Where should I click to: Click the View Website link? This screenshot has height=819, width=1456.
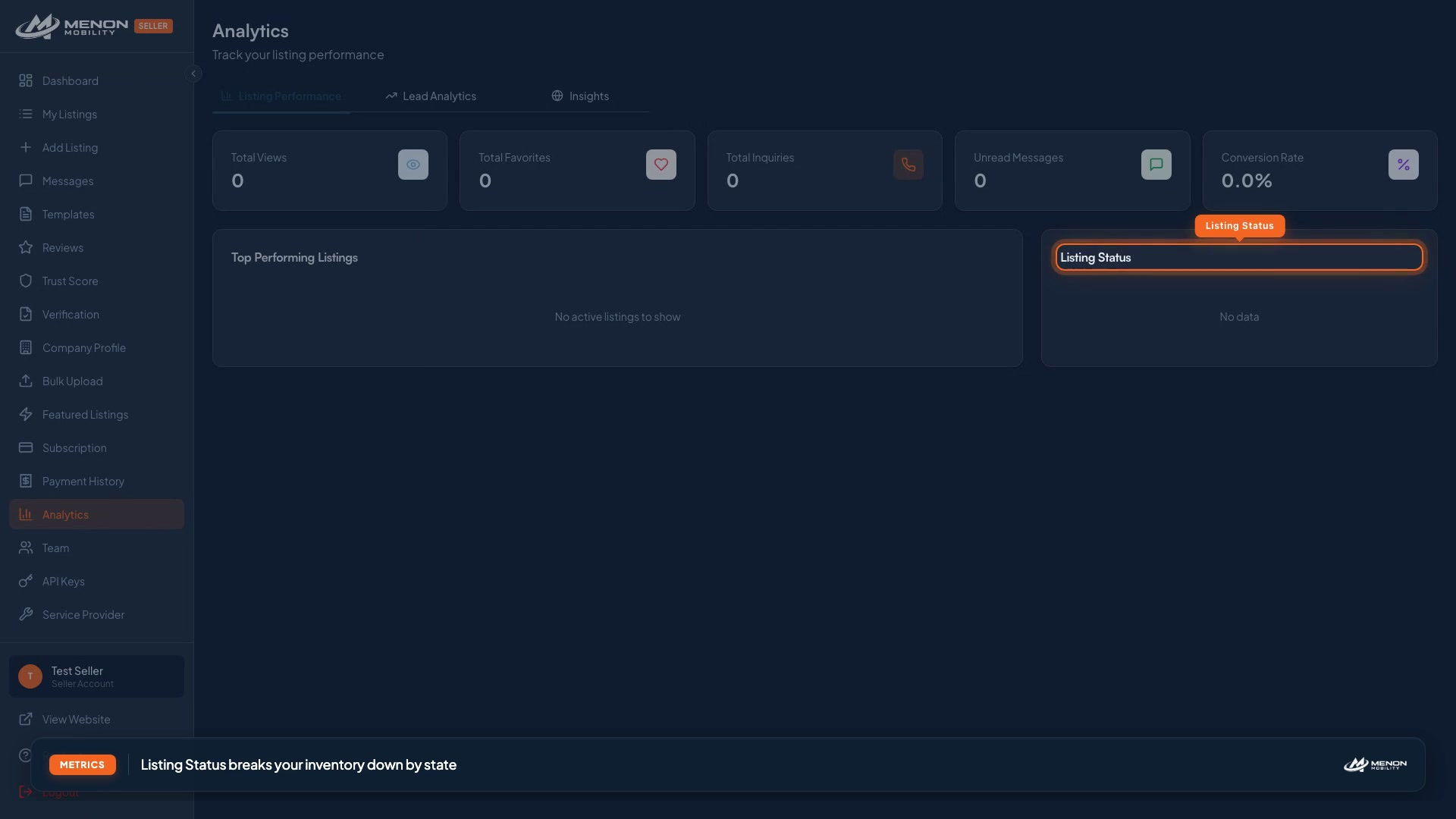click(96, 720)
